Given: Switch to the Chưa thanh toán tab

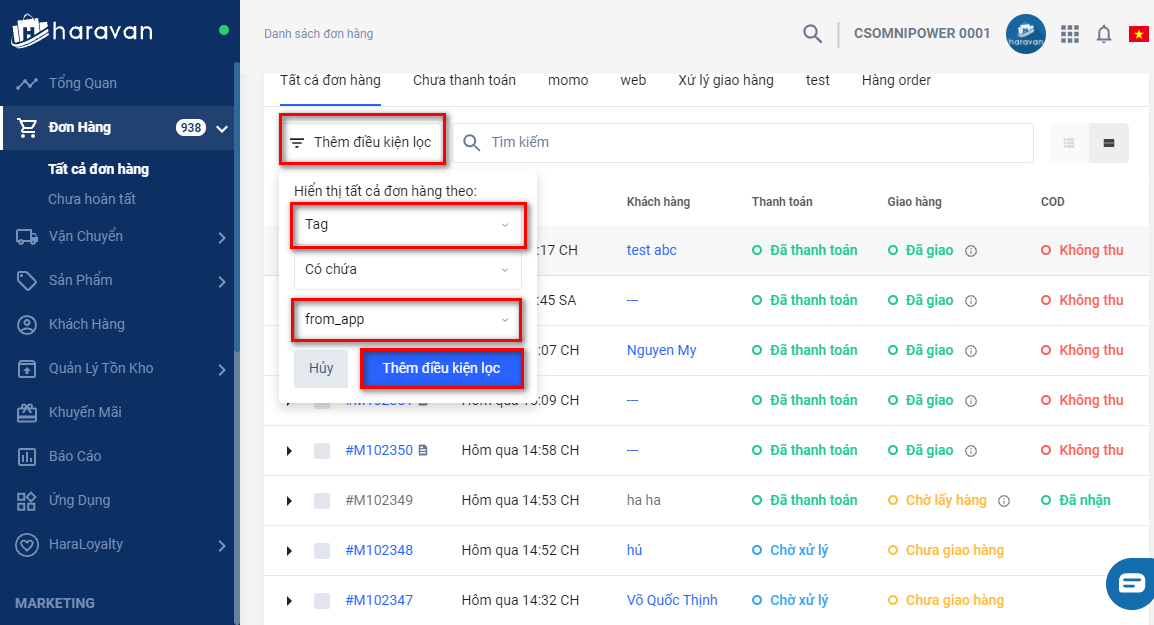Looking at the screenshot, I should click(464, 80).
